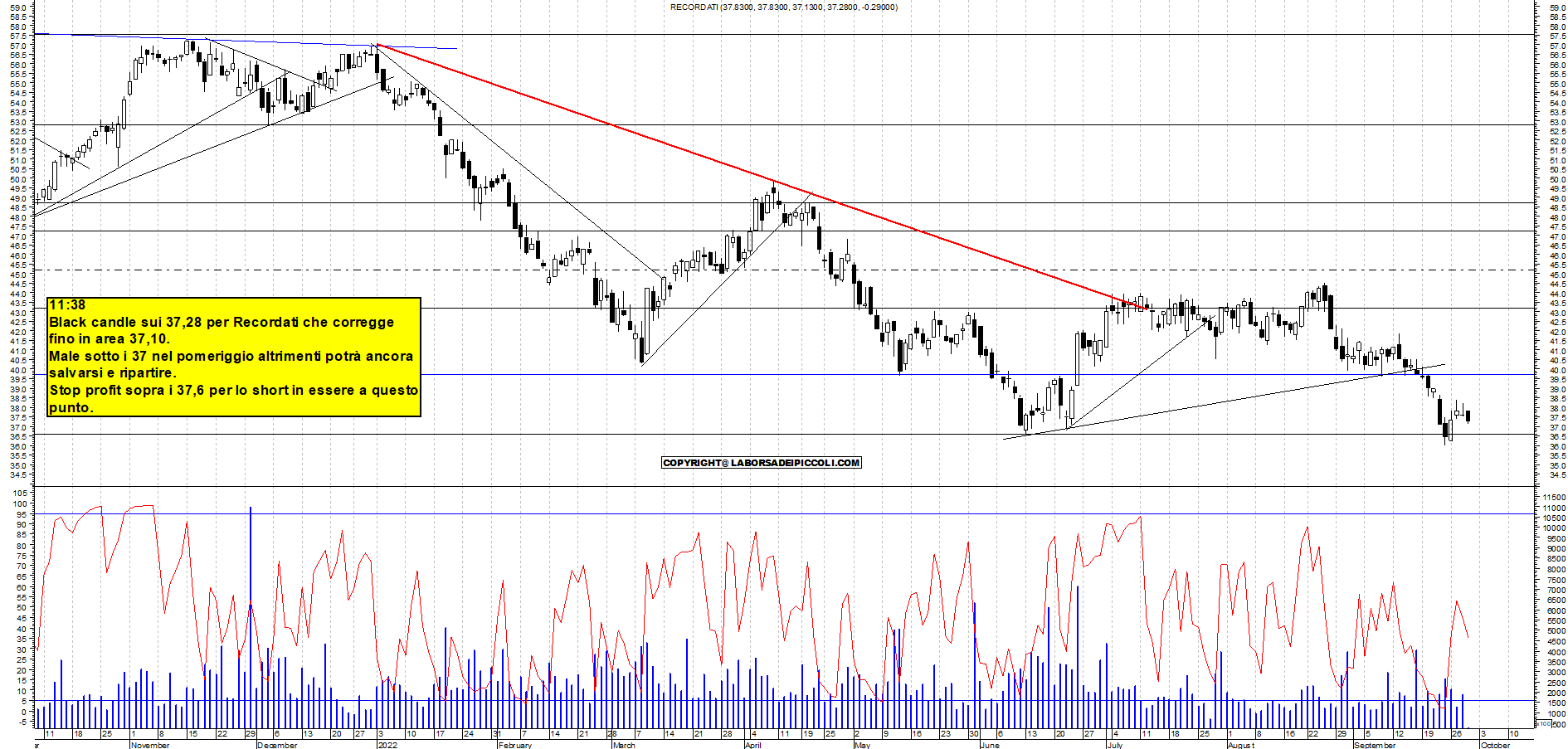Viewport: 1568px width, 749px height.
Task: Click the tall blue volume spike on 29 November
Action: [251, 617]
